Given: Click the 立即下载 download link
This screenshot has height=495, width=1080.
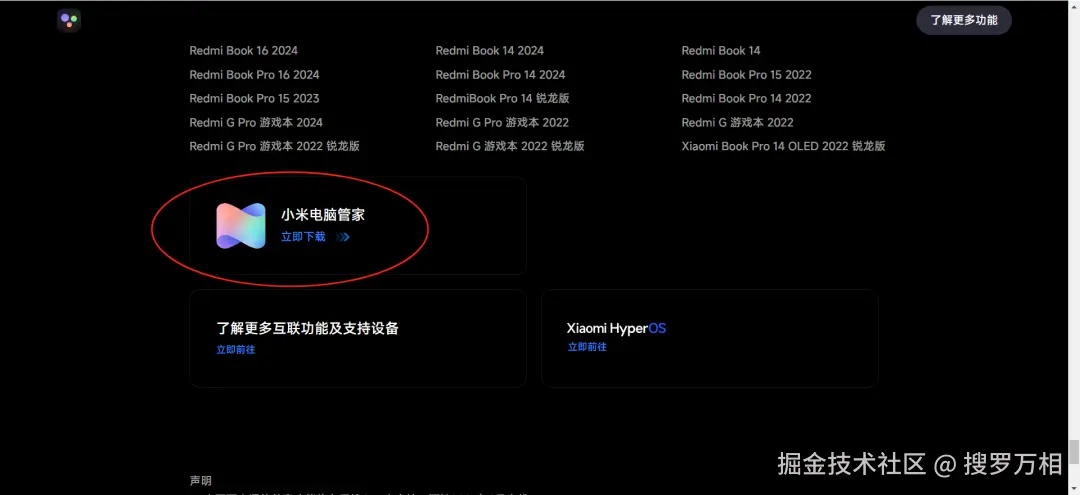Looking at the screenshot, I should pos(303,237).
